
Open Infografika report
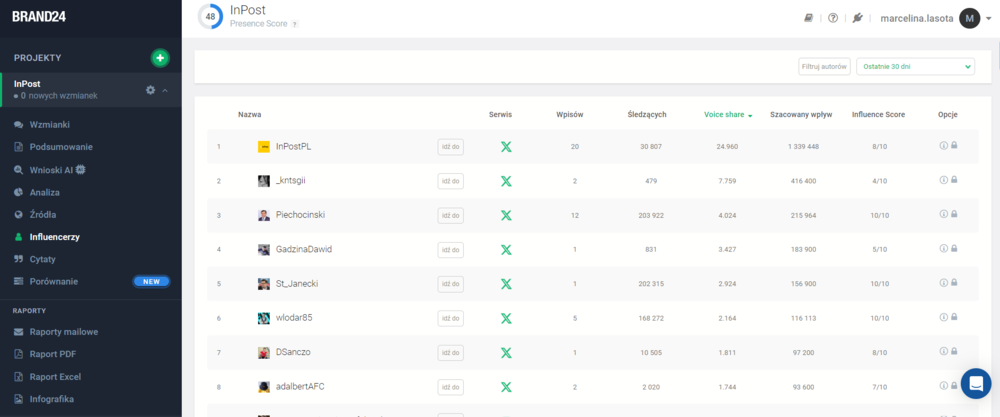51,399
